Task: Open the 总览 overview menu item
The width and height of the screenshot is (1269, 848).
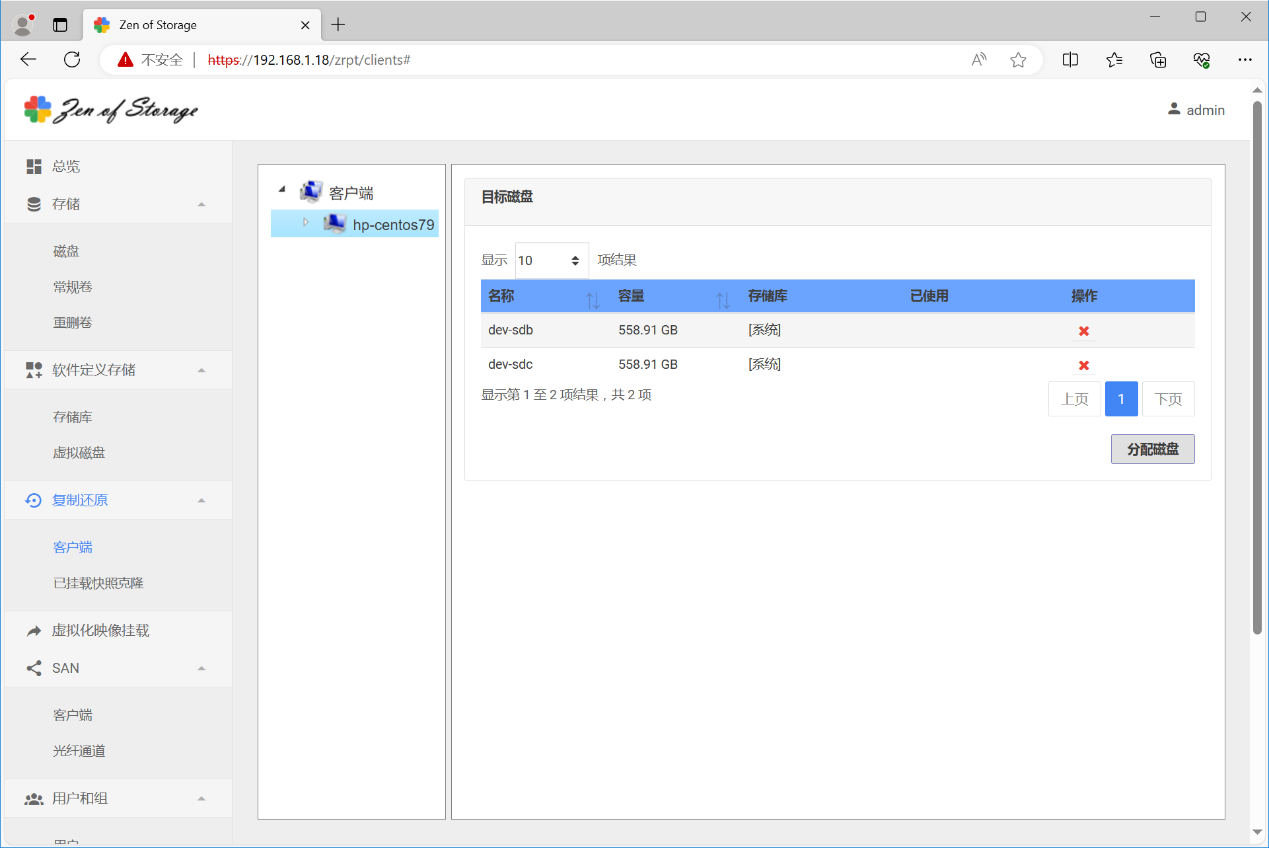Action: click(x=66, y=166)
